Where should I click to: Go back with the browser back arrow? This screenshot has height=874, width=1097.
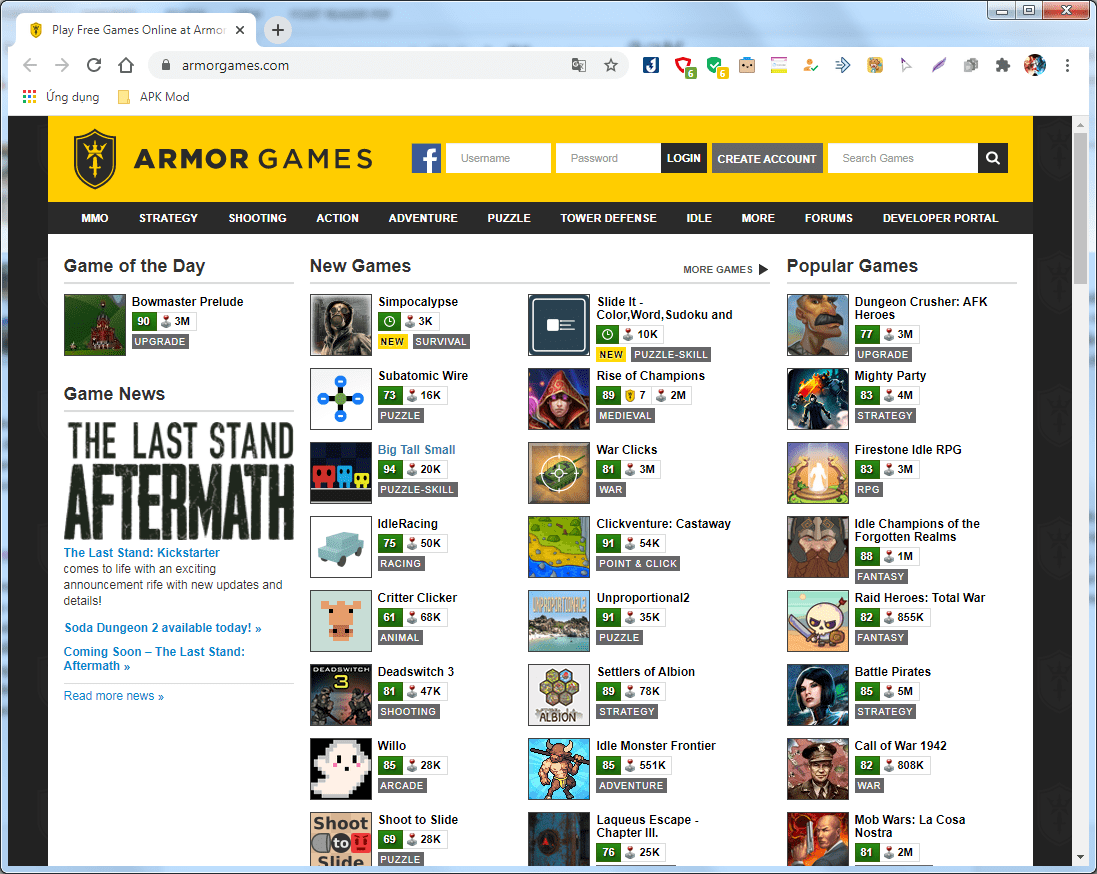30,65
